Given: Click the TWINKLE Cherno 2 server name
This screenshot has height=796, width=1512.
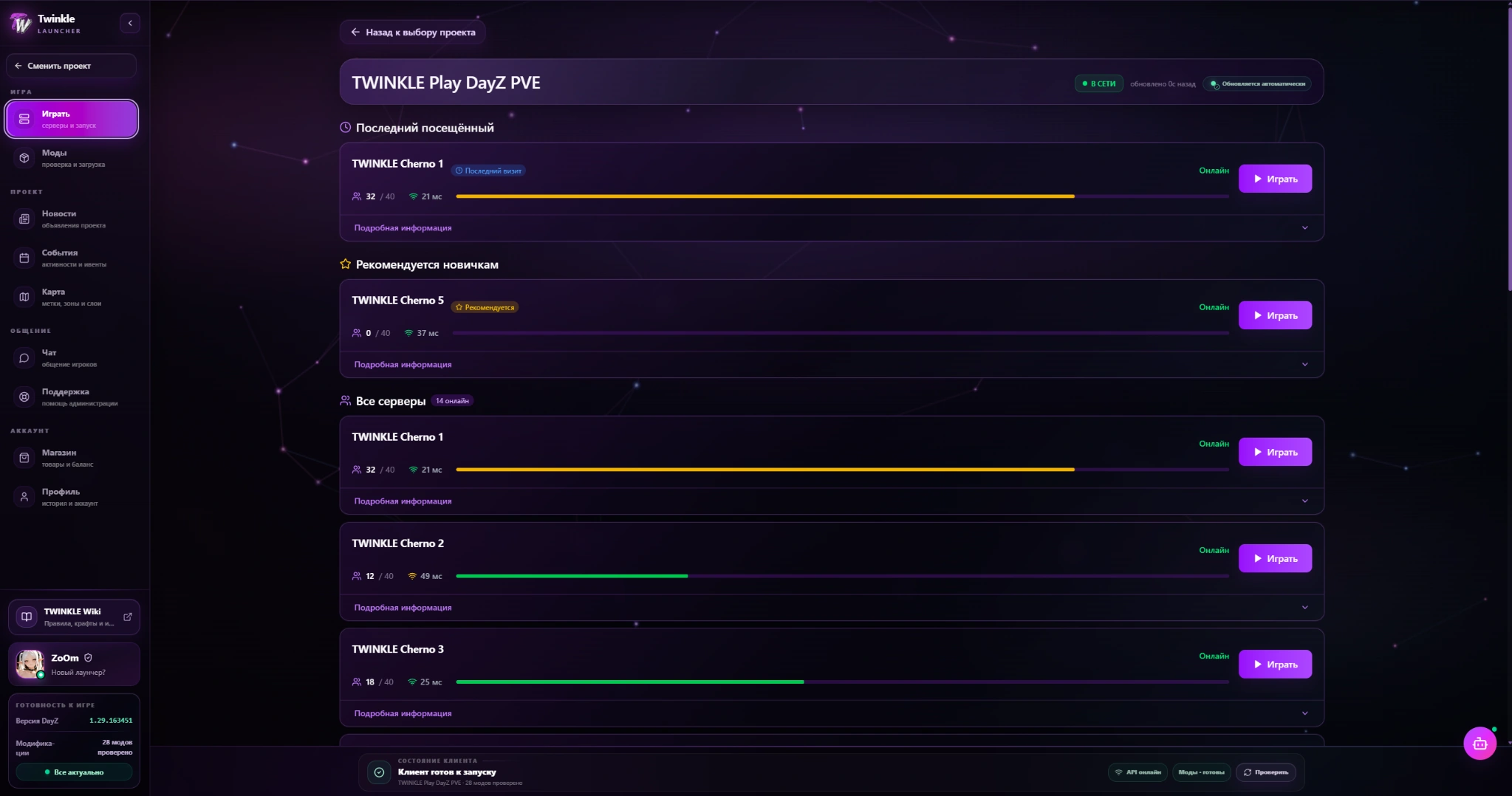Looking at the screenshot, I should tap(397, 543).
